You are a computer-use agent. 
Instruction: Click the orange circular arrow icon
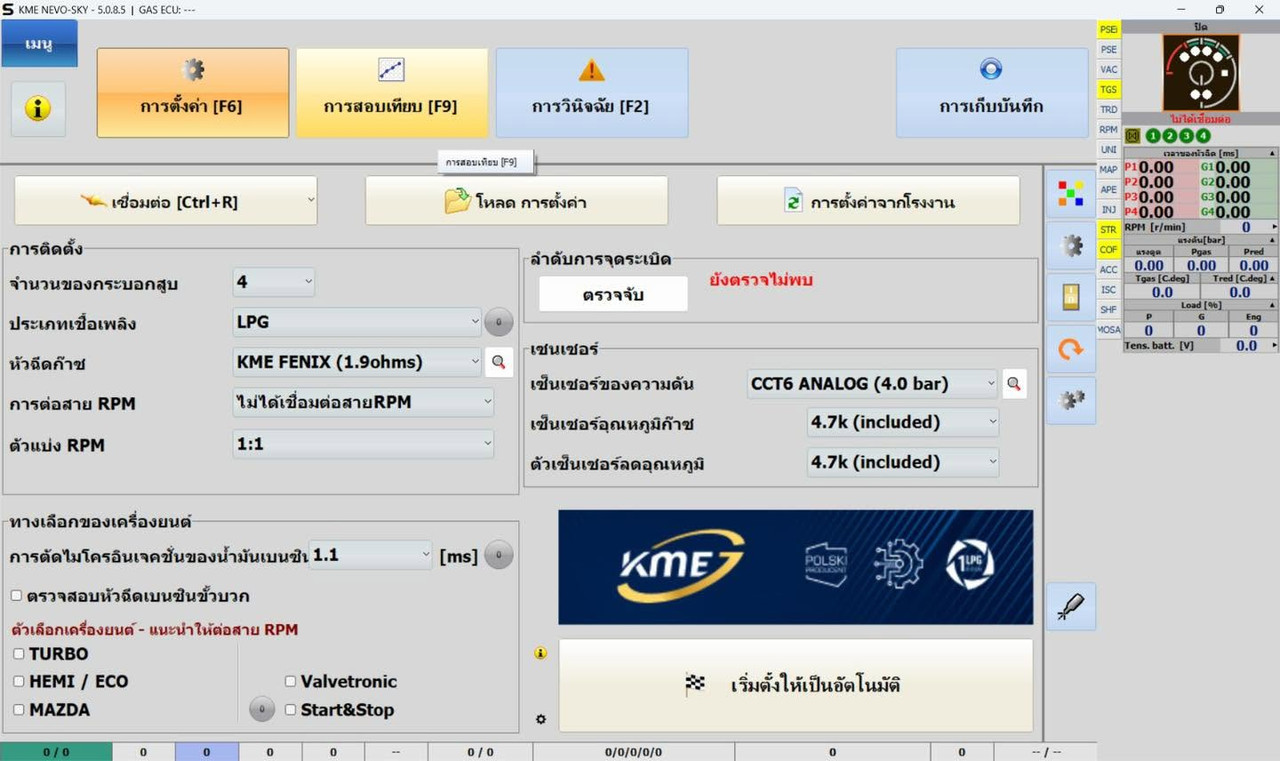1071,349
